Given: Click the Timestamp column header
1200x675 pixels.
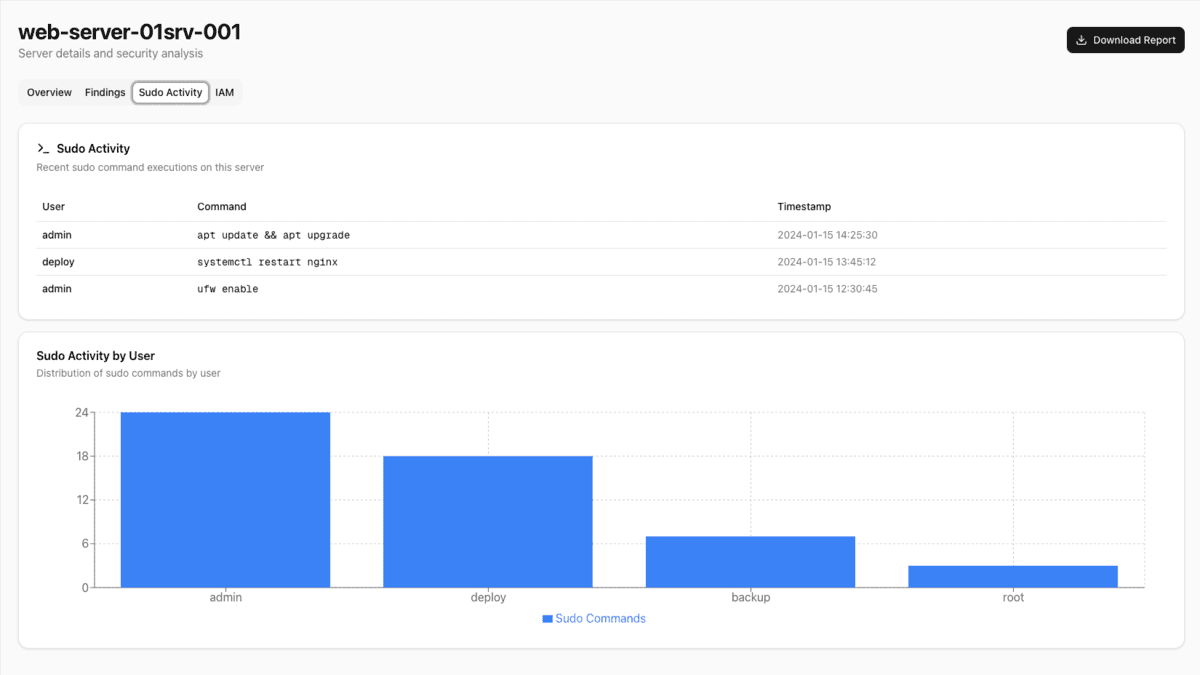Looking at the screenshot, I should (x=804, y=206).
